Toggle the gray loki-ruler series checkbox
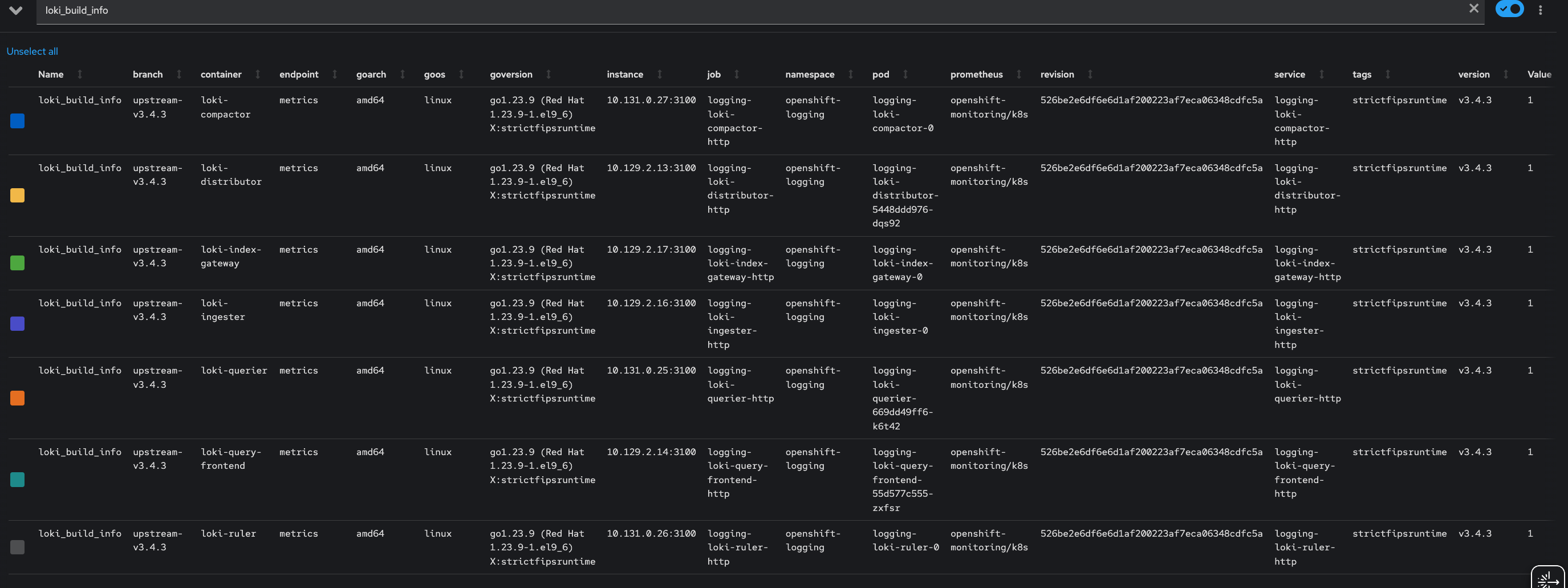 pyautogui.click(x=18, y=547)
